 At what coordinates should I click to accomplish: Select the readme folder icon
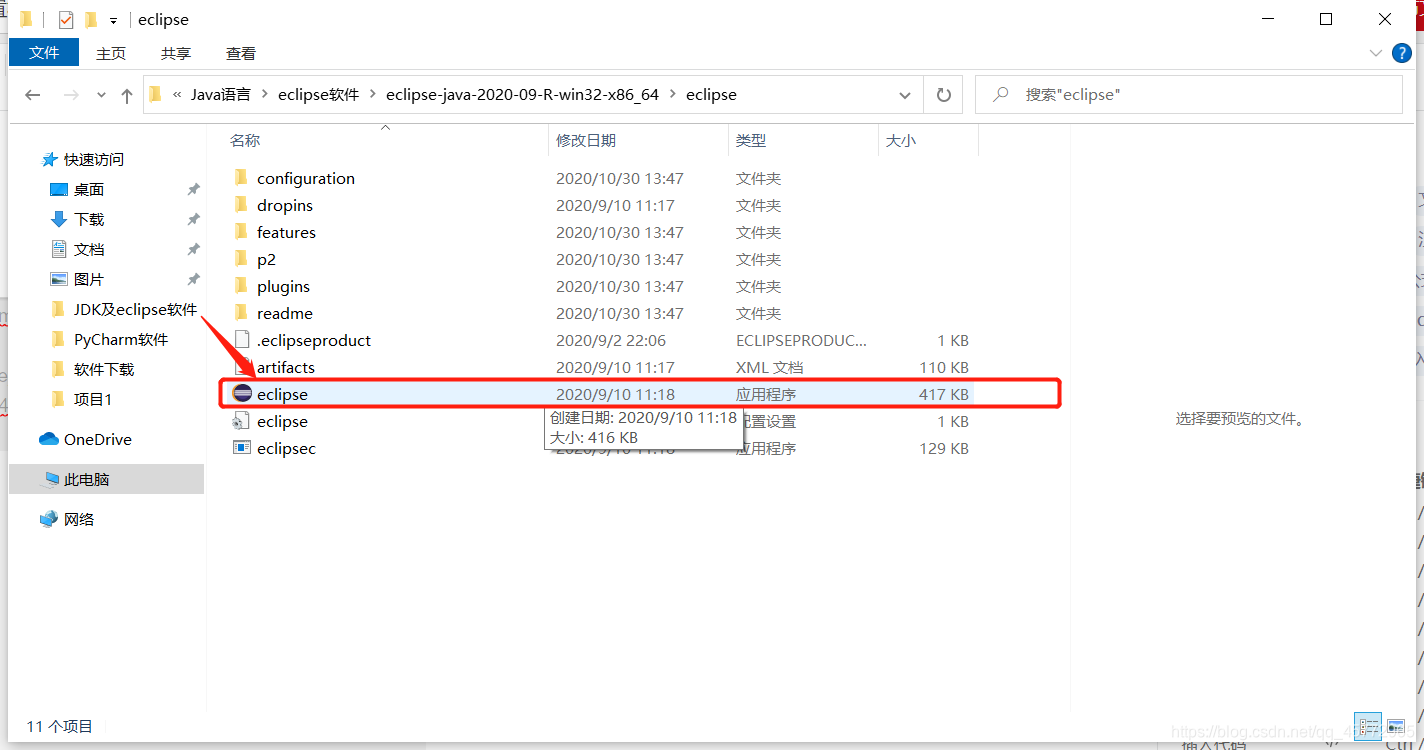point(240,313)
